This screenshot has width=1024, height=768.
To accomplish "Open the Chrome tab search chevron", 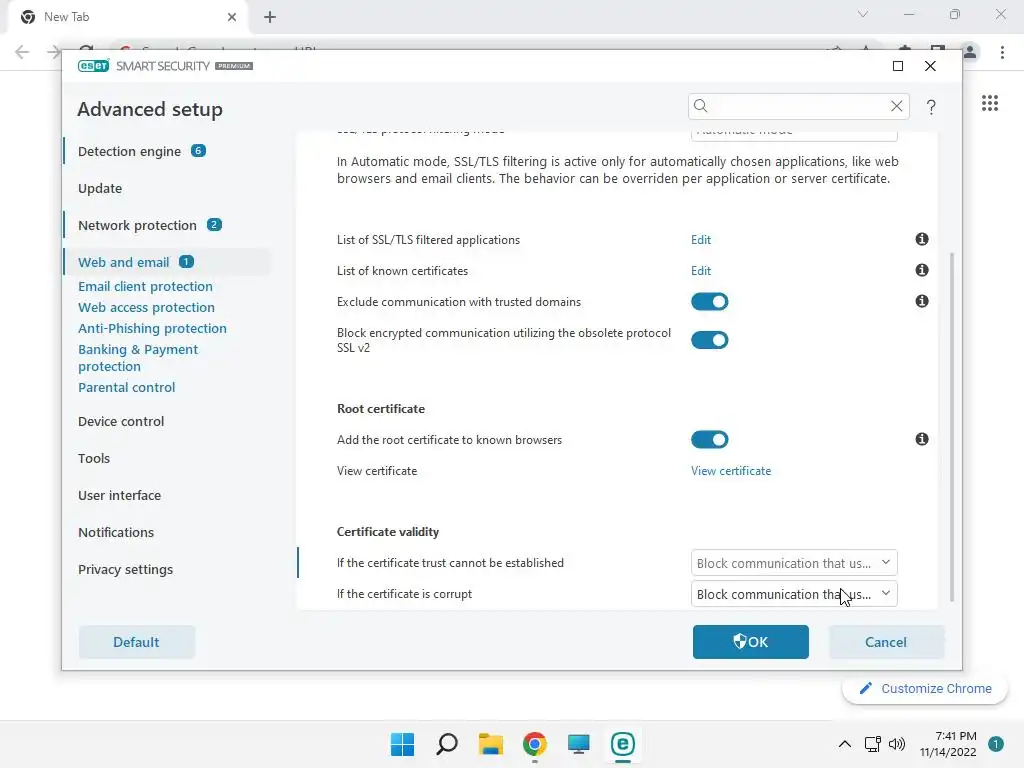I will click(863, 14).
